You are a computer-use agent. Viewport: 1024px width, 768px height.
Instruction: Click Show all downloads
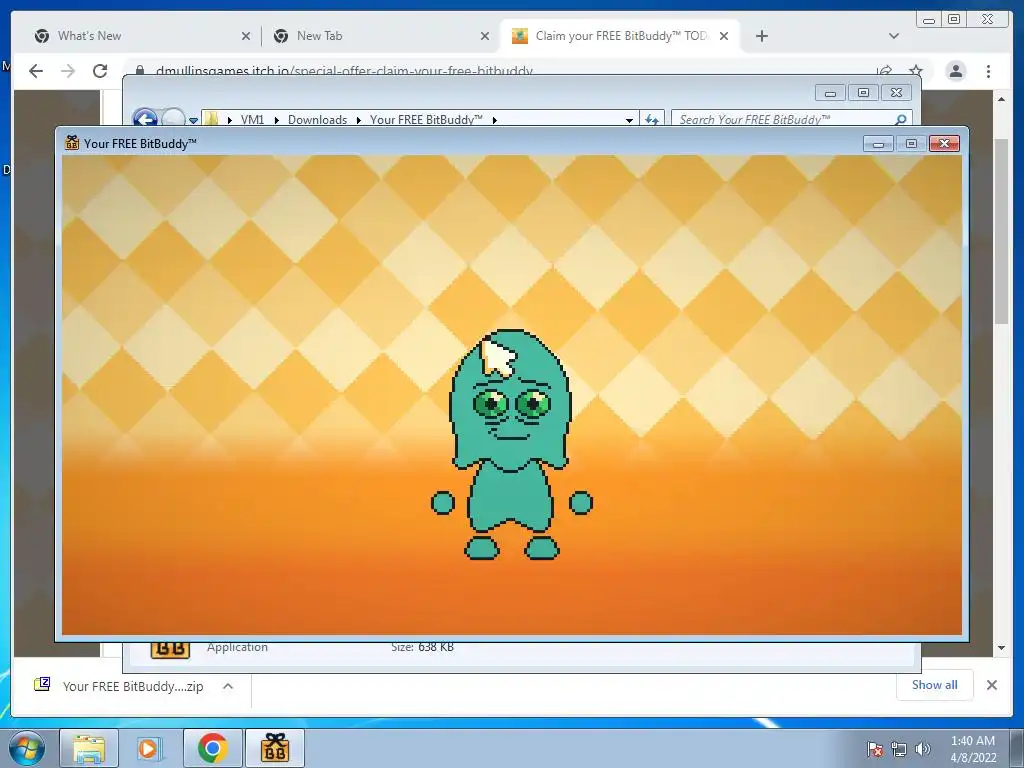point(935,685)
